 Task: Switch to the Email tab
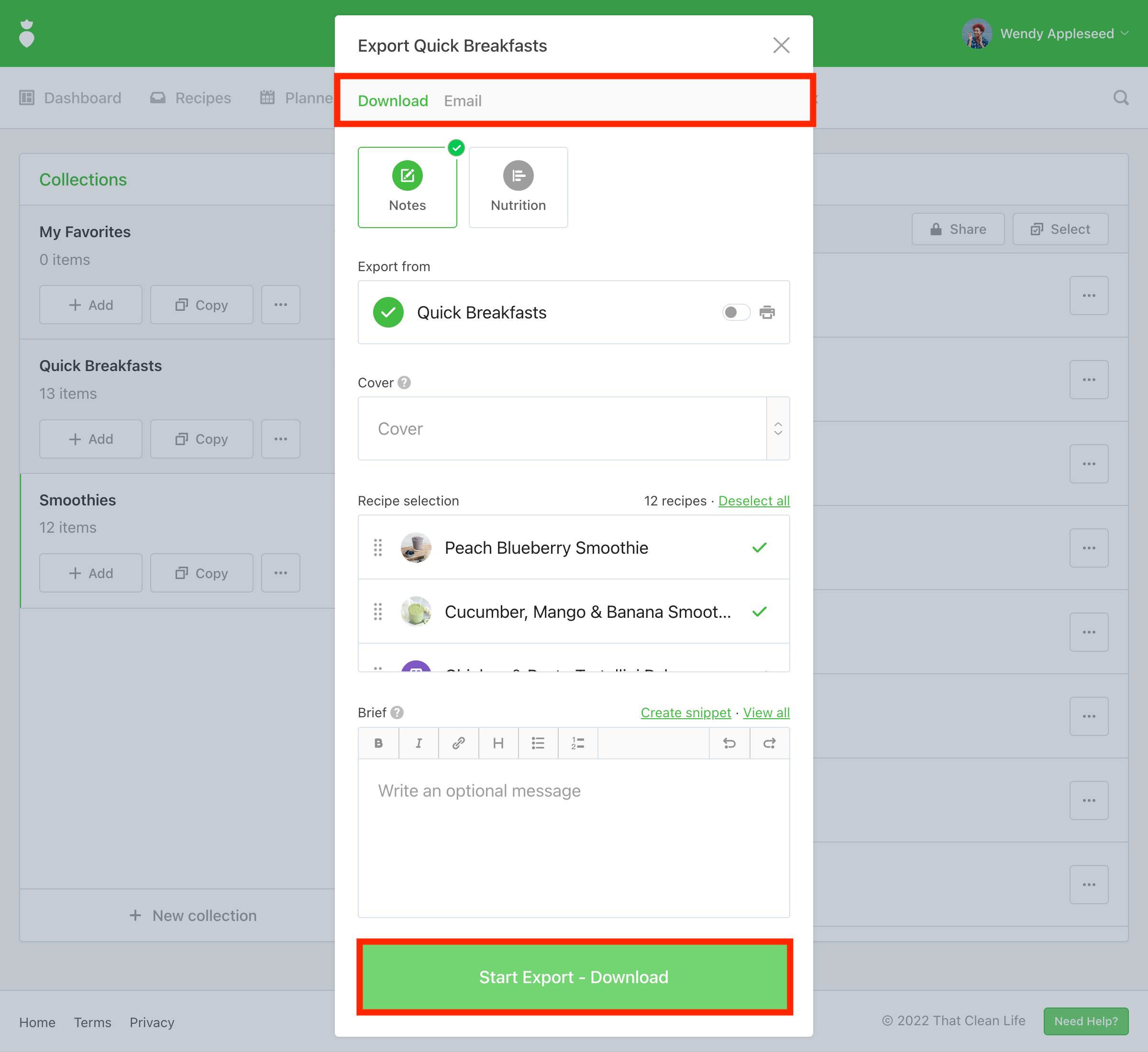tap(463, 101)
